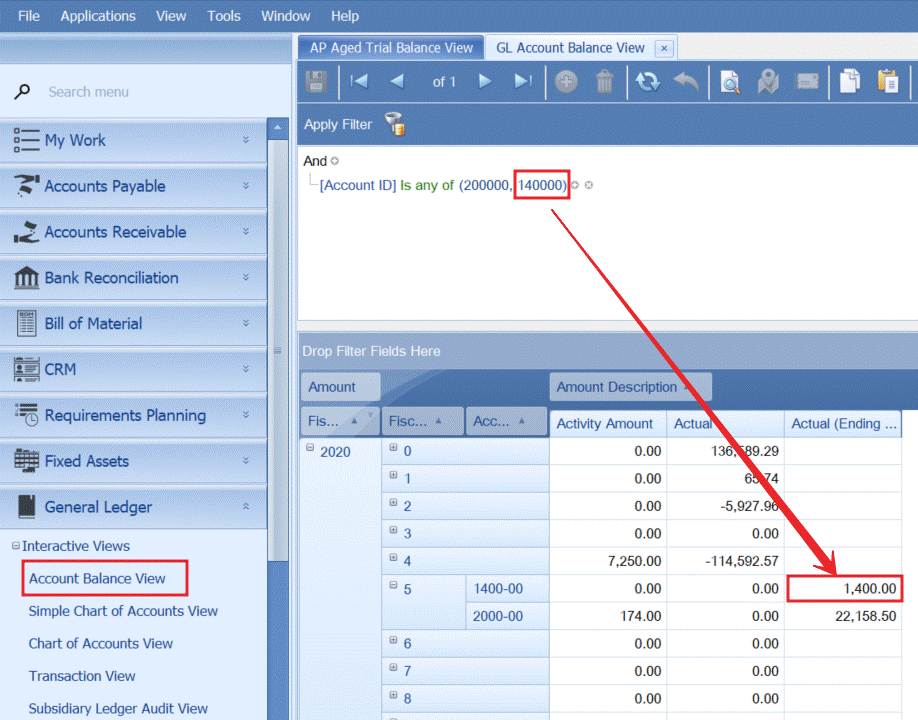This screenshot has width=918, height=720.
Task: Open Simple Chart of Accounts View
Action: [123, 611]
